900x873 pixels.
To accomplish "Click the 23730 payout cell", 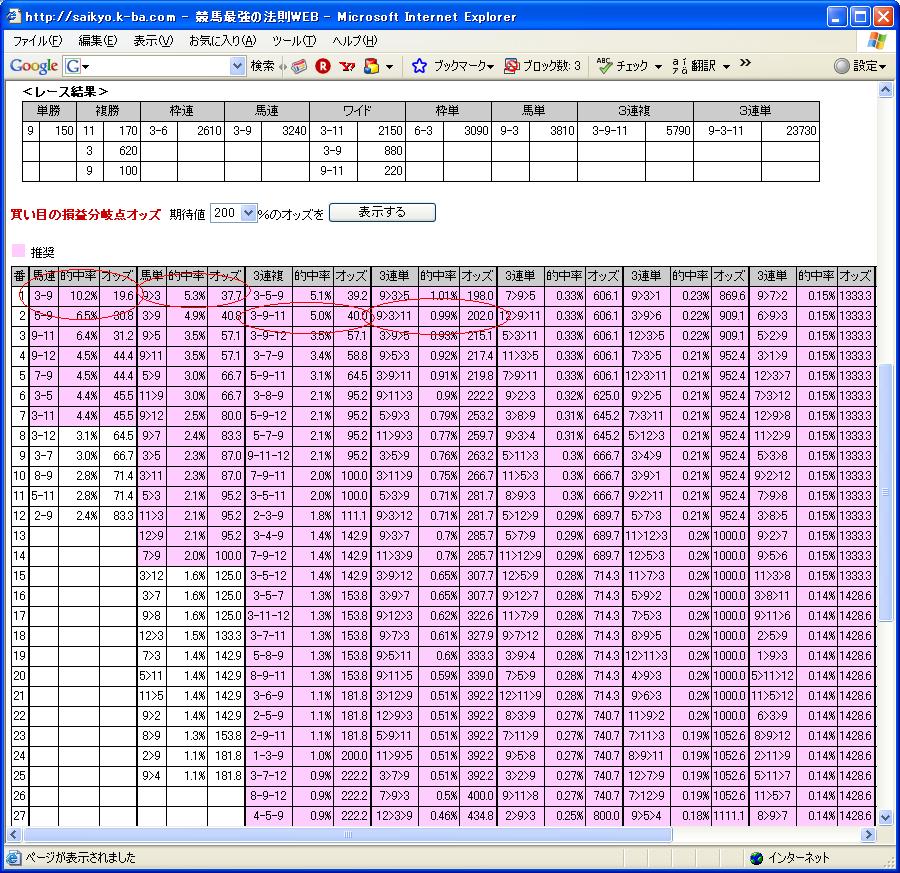I will pos(790,131).
